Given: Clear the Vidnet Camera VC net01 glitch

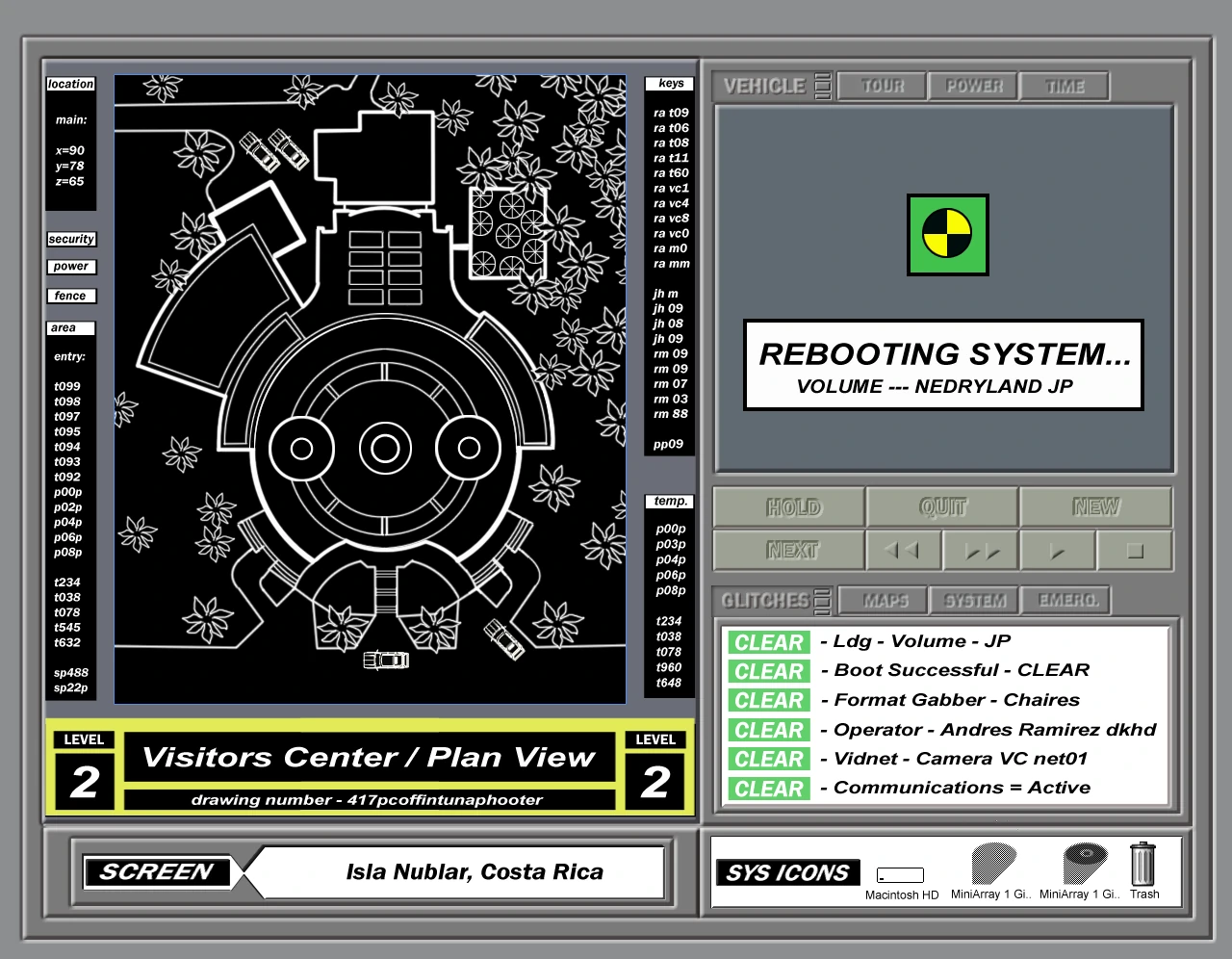Looking at the screenshot, I should click(768, 760).
